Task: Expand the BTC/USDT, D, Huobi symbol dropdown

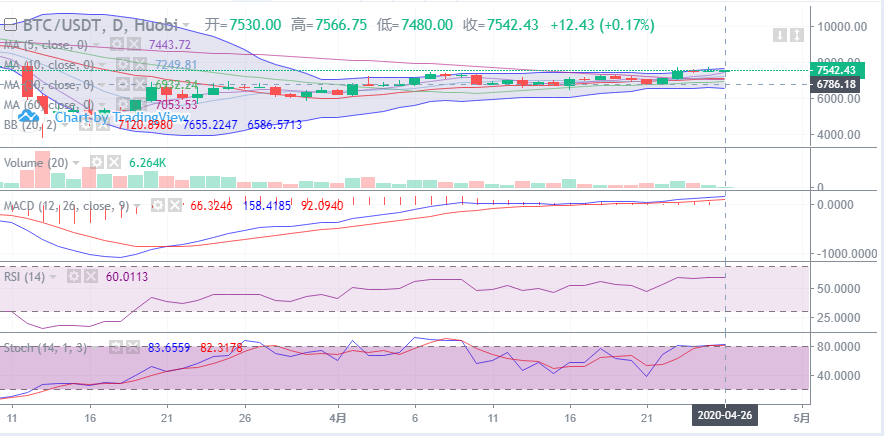Action: pyautogui.click(x=186, y=26)
